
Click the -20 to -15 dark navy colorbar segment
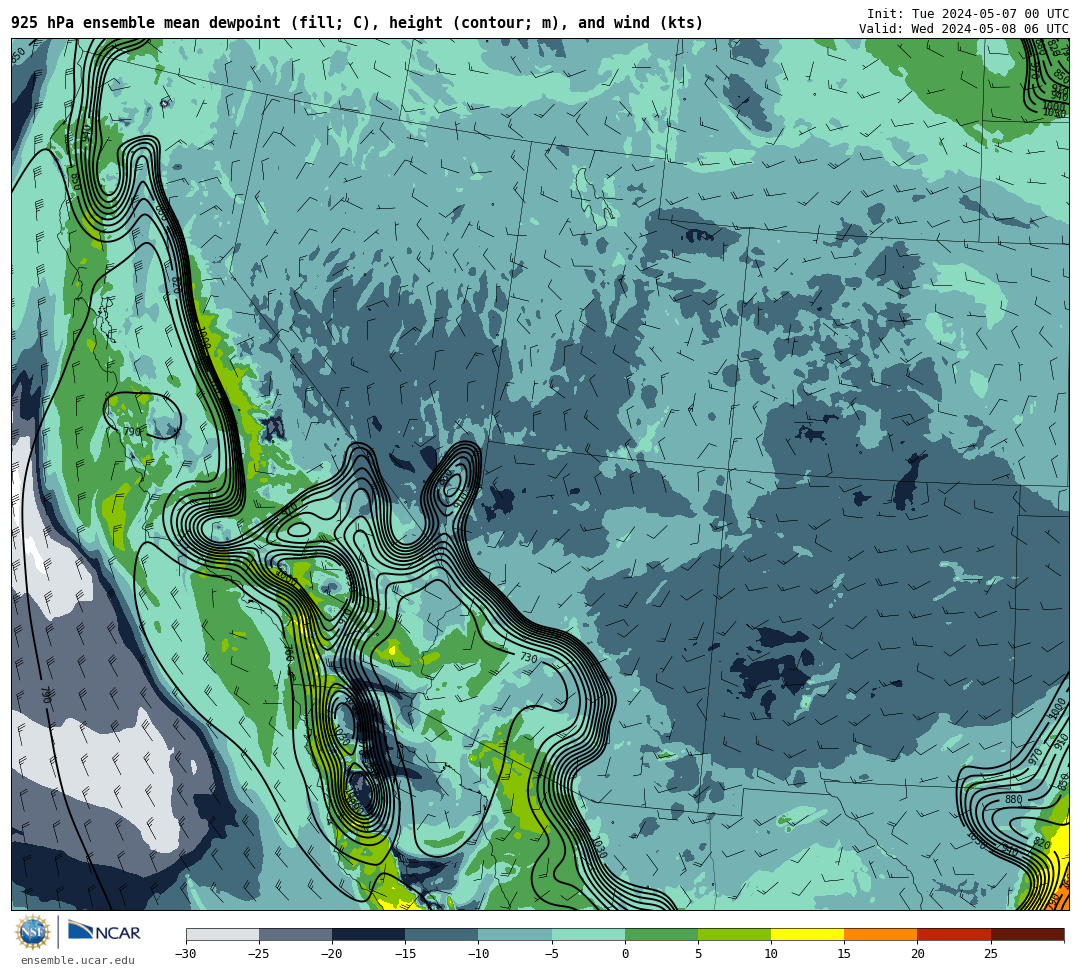[368, 934]
